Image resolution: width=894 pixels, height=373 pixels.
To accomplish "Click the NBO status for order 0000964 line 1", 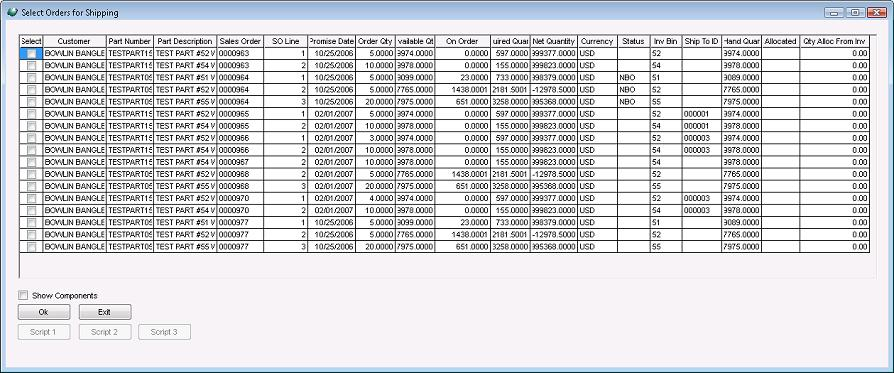I will [x=633, y=78].
